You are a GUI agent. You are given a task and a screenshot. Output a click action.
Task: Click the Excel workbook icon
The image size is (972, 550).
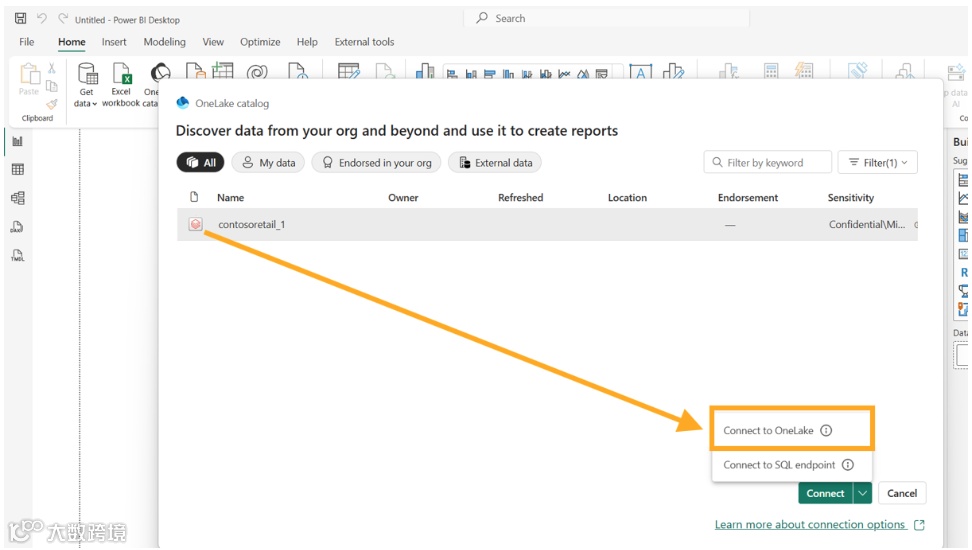click(x=122, y=73)
